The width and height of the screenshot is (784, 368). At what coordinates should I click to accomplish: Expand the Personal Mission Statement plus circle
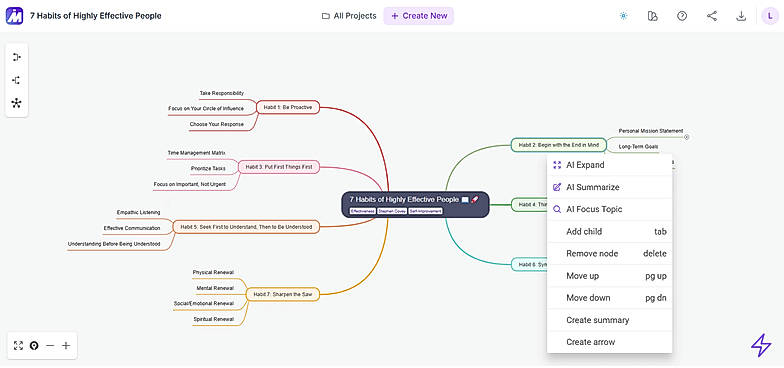686,136
